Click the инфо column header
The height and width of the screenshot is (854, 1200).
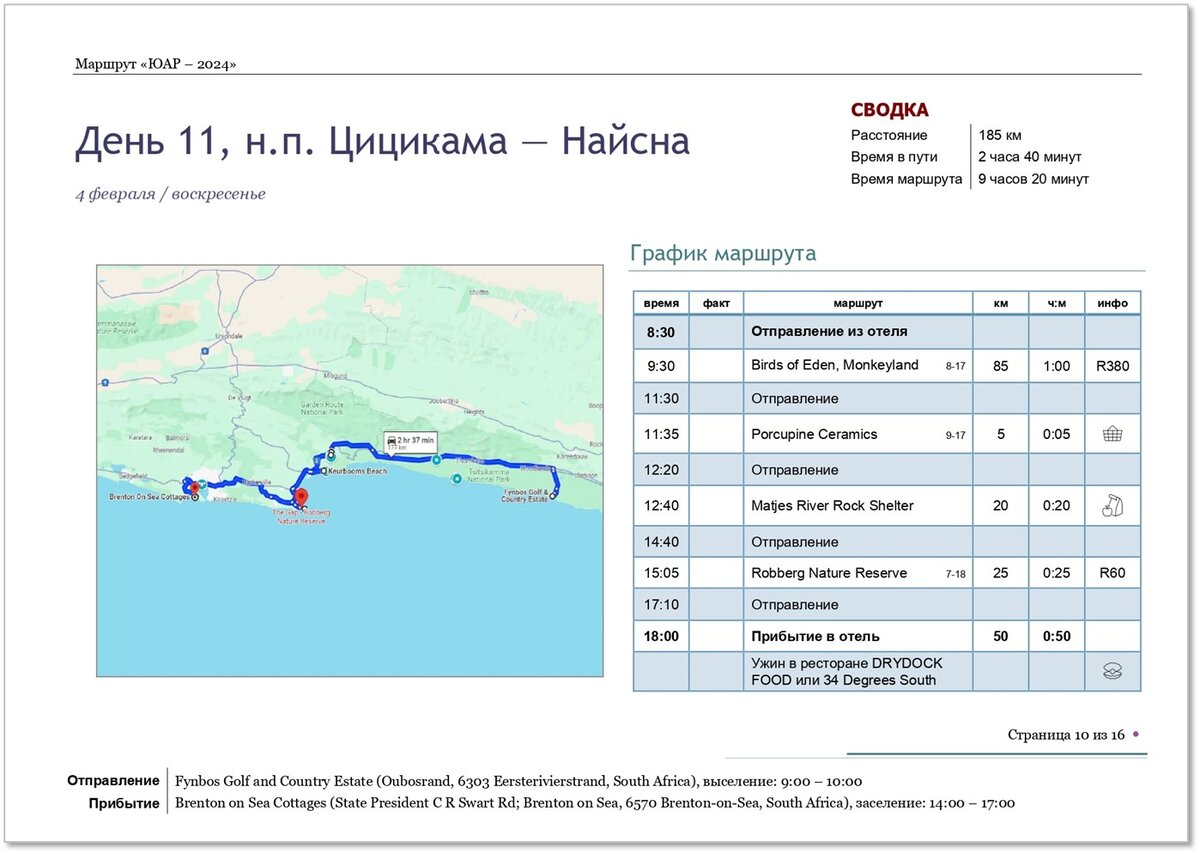(1112, 303)
